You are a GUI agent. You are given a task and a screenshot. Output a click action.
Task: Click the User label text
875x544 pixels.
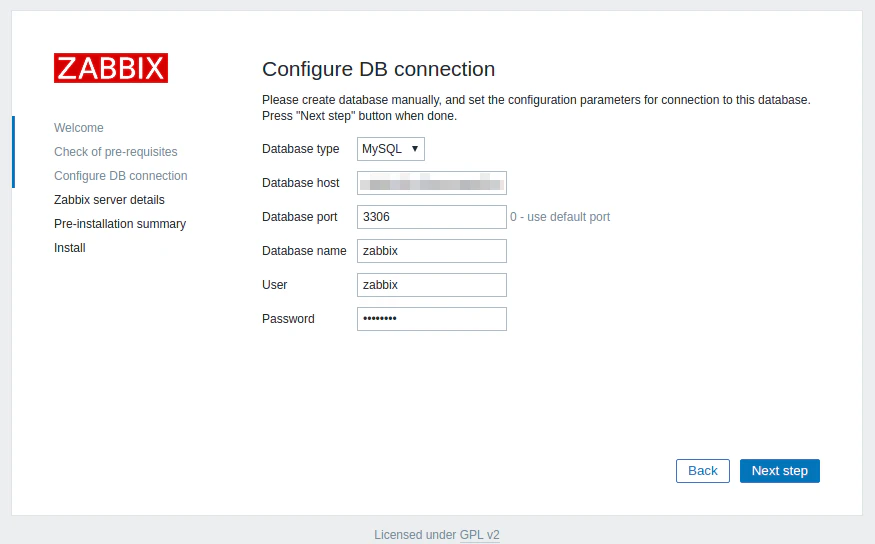click(275, 285)
